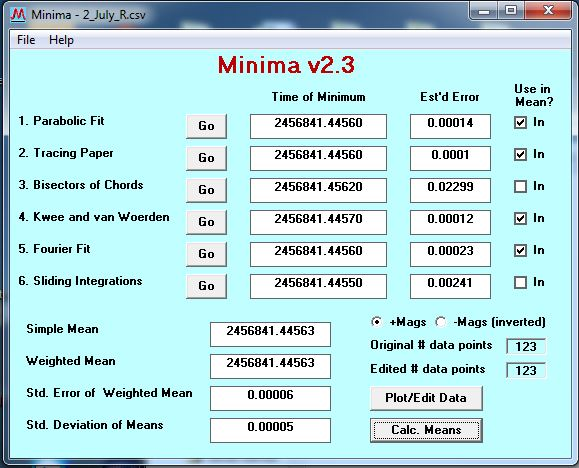Click Fourier Fit error field 0.00023
Viewport: 579px width, 468px height.
(450, 254)
